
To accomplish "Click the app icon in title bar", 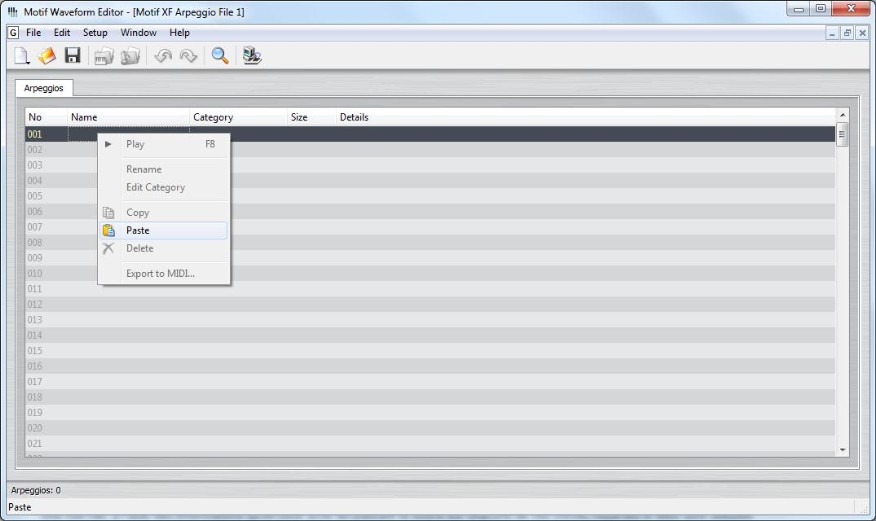I will 13,12.
